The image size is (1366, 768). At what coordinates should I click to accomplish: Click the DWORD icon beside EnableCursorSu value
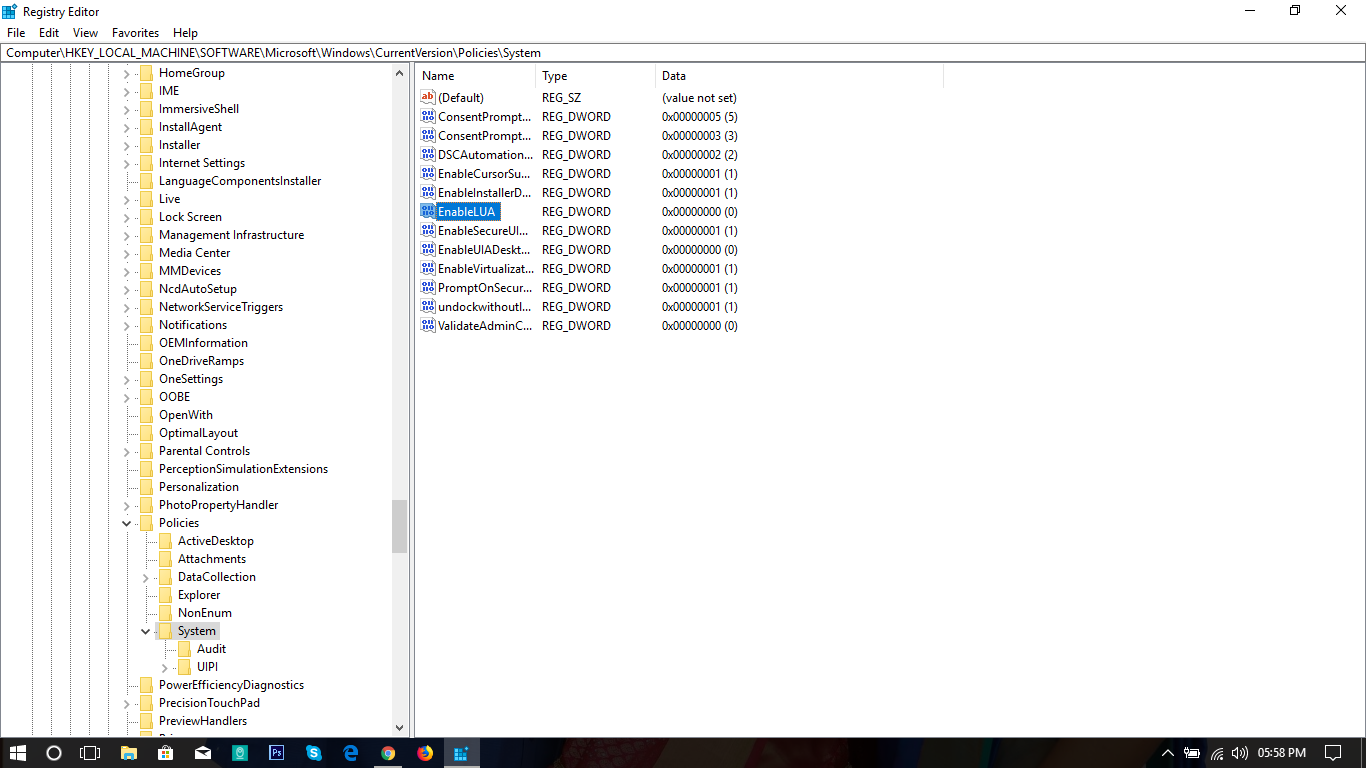pyautogui.click(x=428, y=174)
